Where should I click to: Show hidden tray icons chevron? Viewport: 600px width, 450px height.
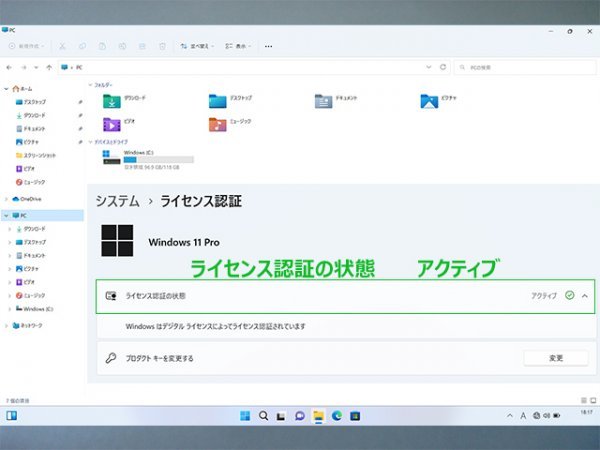point(510,416)
